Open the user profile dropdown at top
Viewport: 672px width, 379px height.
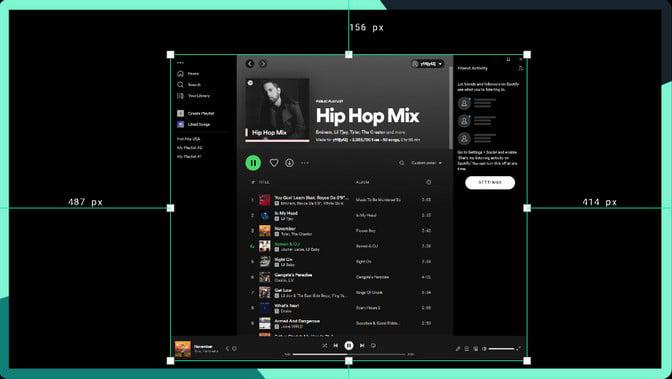click(427, 64)
